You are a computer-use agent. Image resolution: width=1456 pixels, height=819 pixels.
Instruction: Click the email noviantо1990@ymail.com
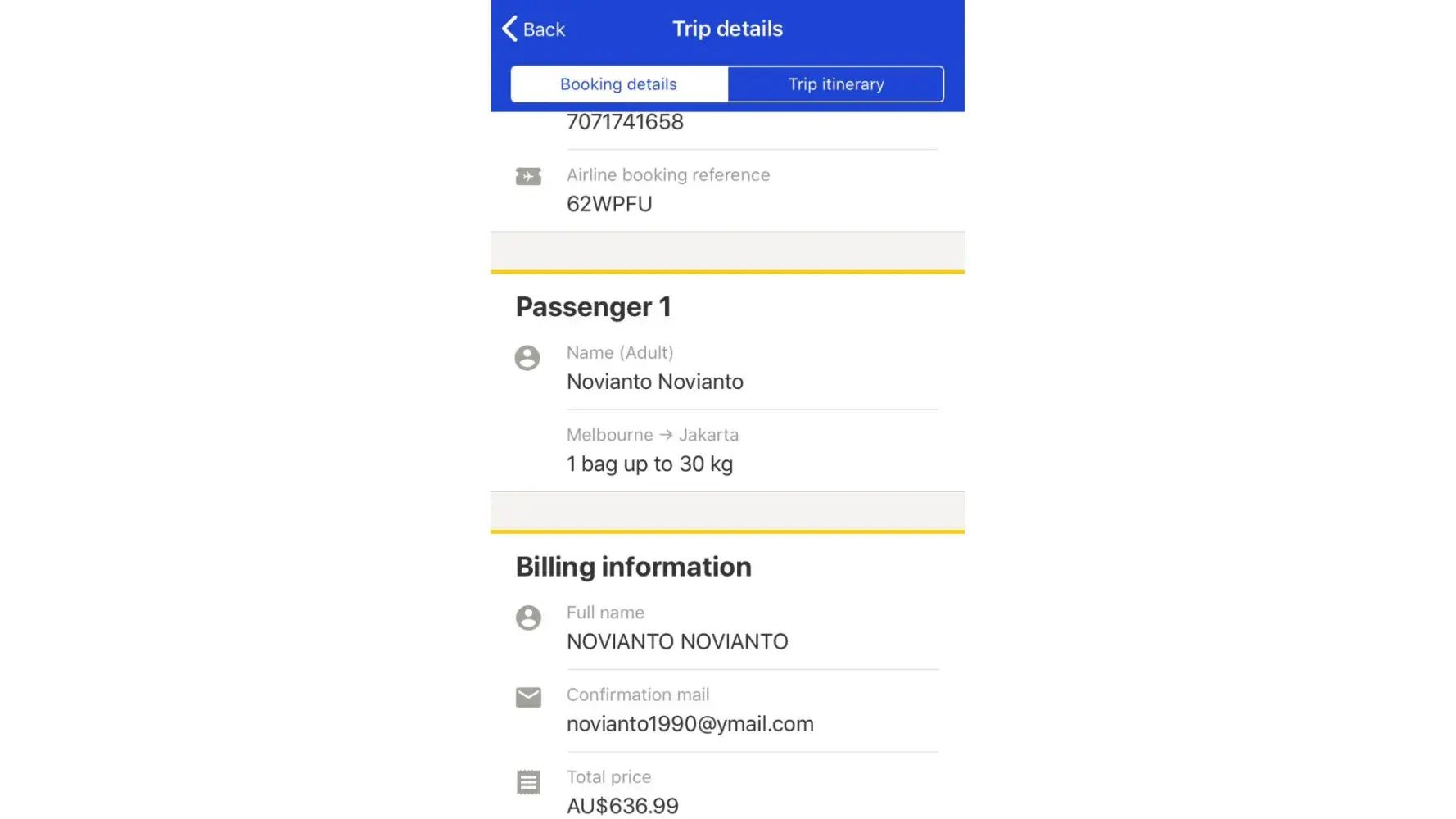(690, 724)
